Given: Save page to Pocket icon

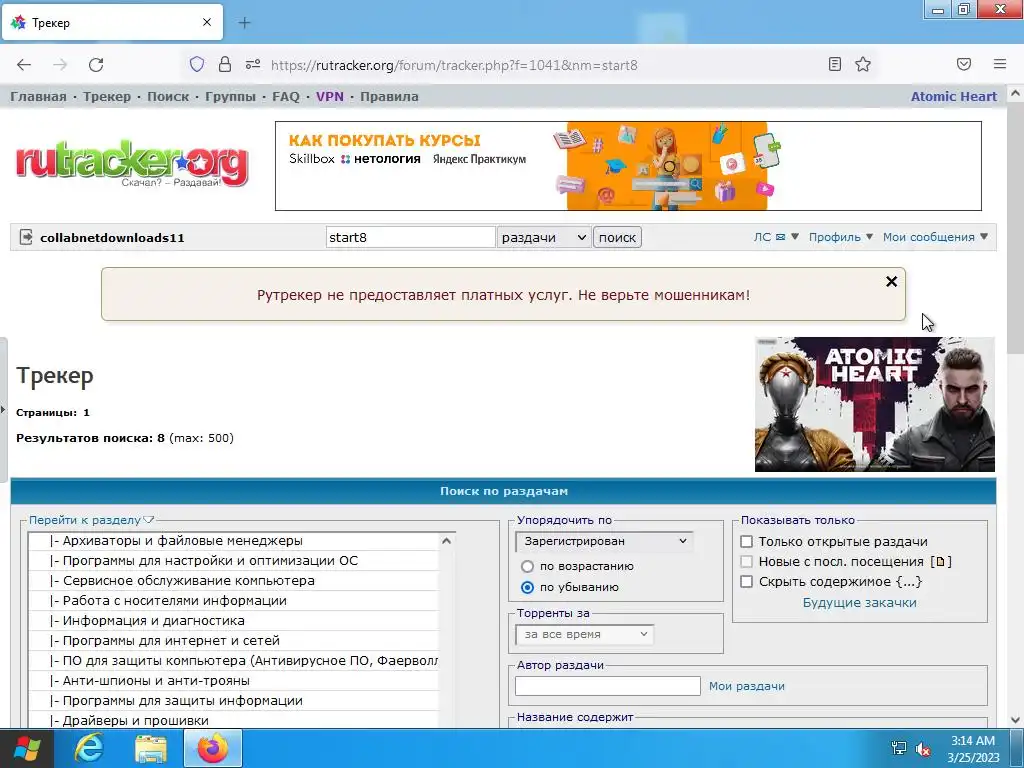Looking at the screenshot, I should [x=964, y=64].
